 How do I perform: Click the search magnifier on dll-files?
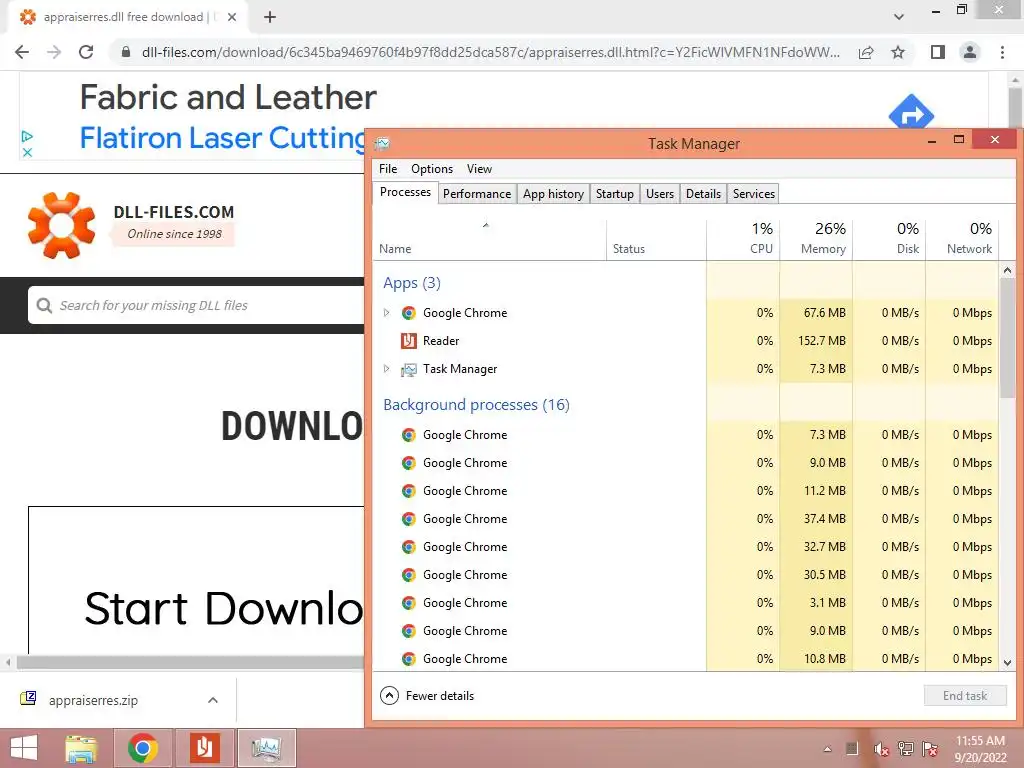click(44, 305)
